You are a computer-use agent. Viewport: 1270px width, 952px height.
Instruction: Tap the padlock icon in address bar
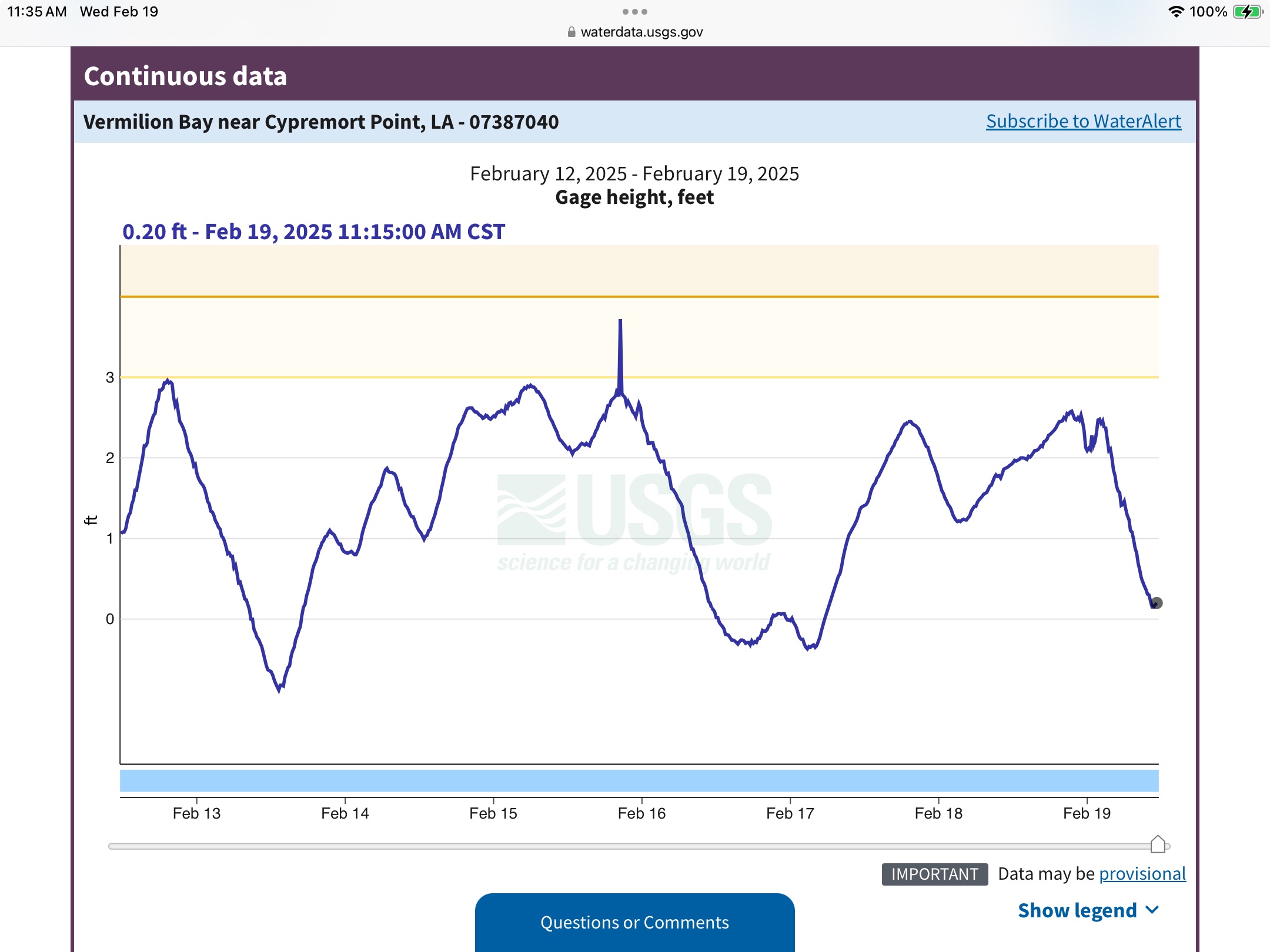571,32
